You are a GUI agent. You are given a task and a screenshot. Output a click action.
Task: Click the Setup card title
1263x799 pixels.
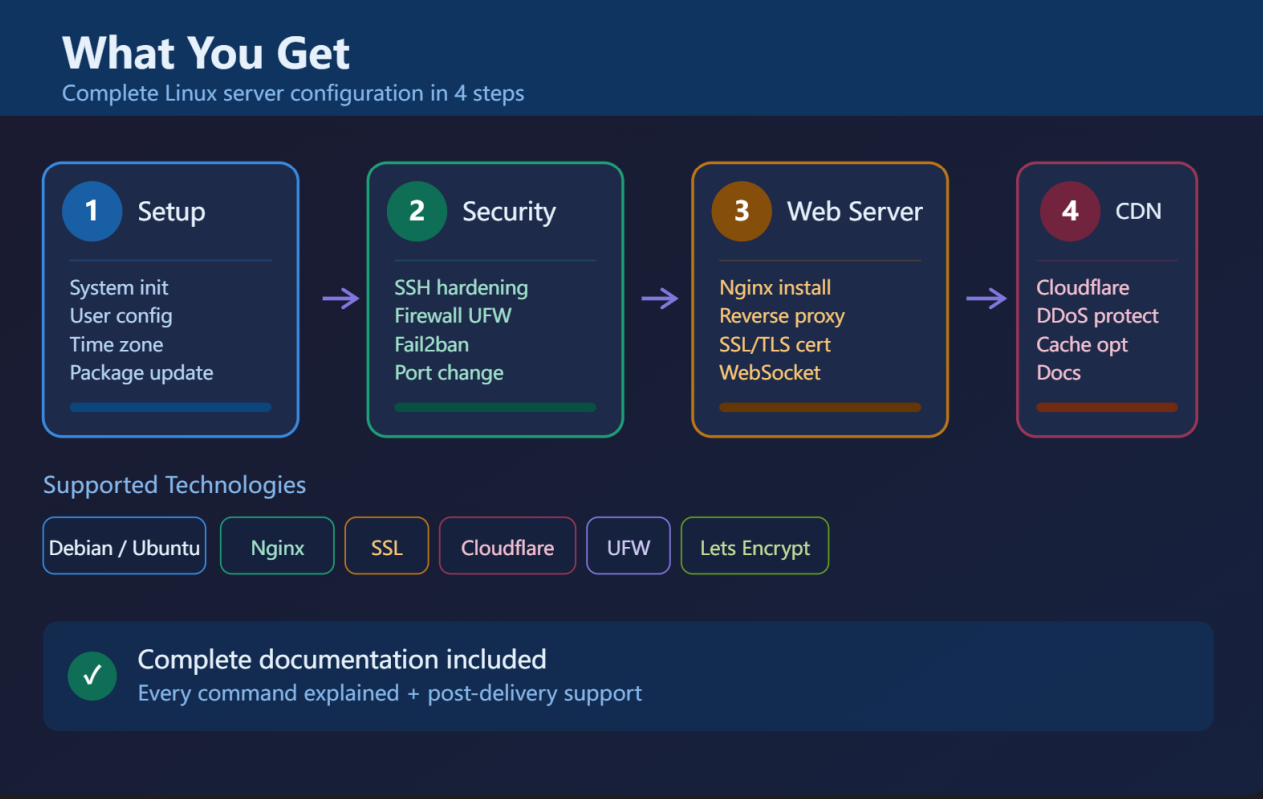[x=171, y=212]
